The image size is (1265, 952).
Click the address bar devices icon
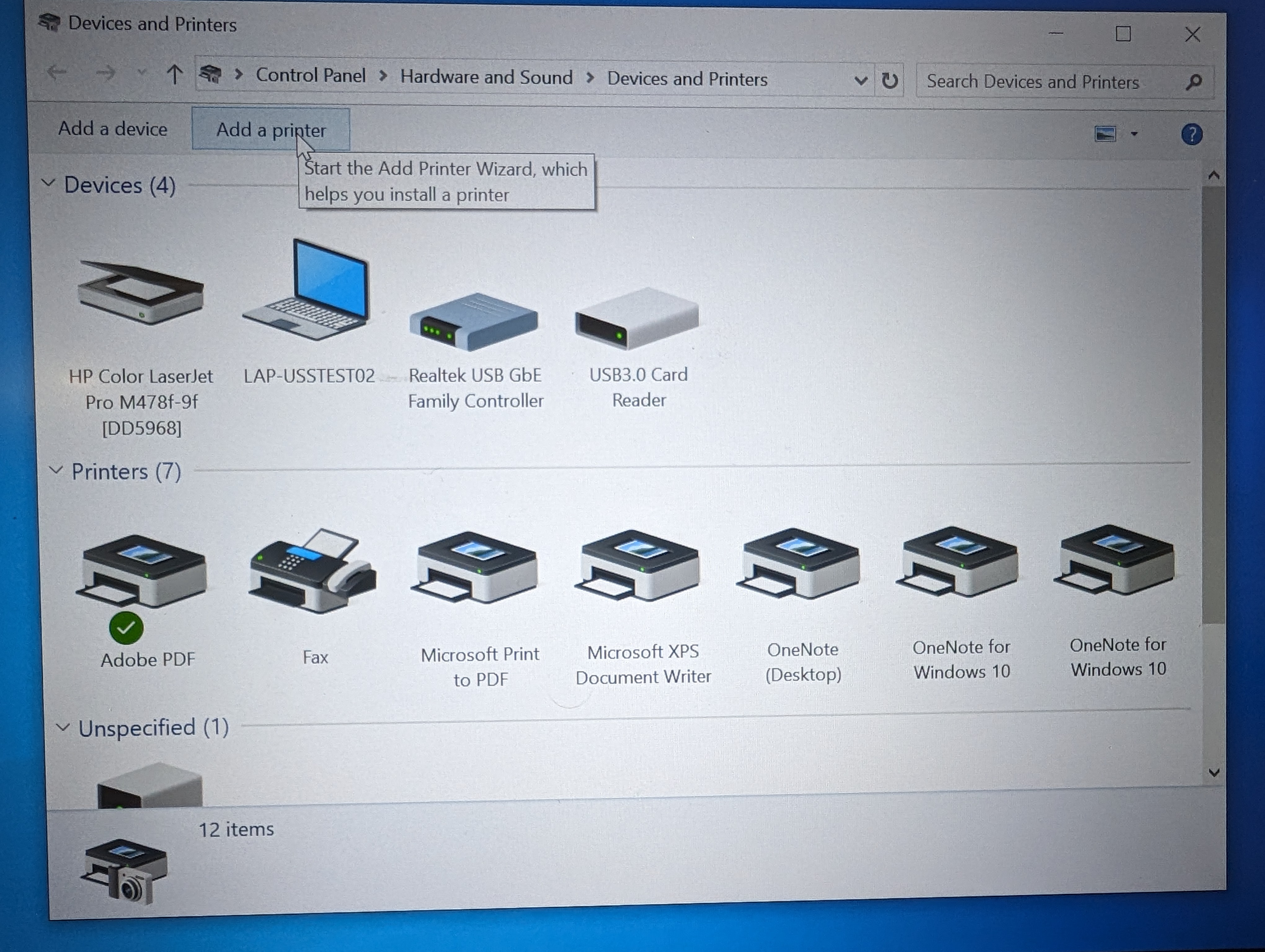coord(210,74)
